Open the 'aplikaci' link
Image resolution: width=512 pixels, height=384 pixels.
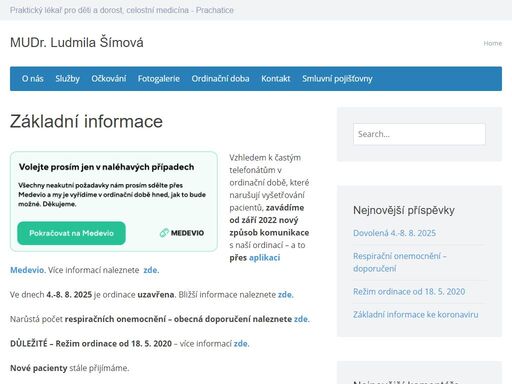[265, 258]
